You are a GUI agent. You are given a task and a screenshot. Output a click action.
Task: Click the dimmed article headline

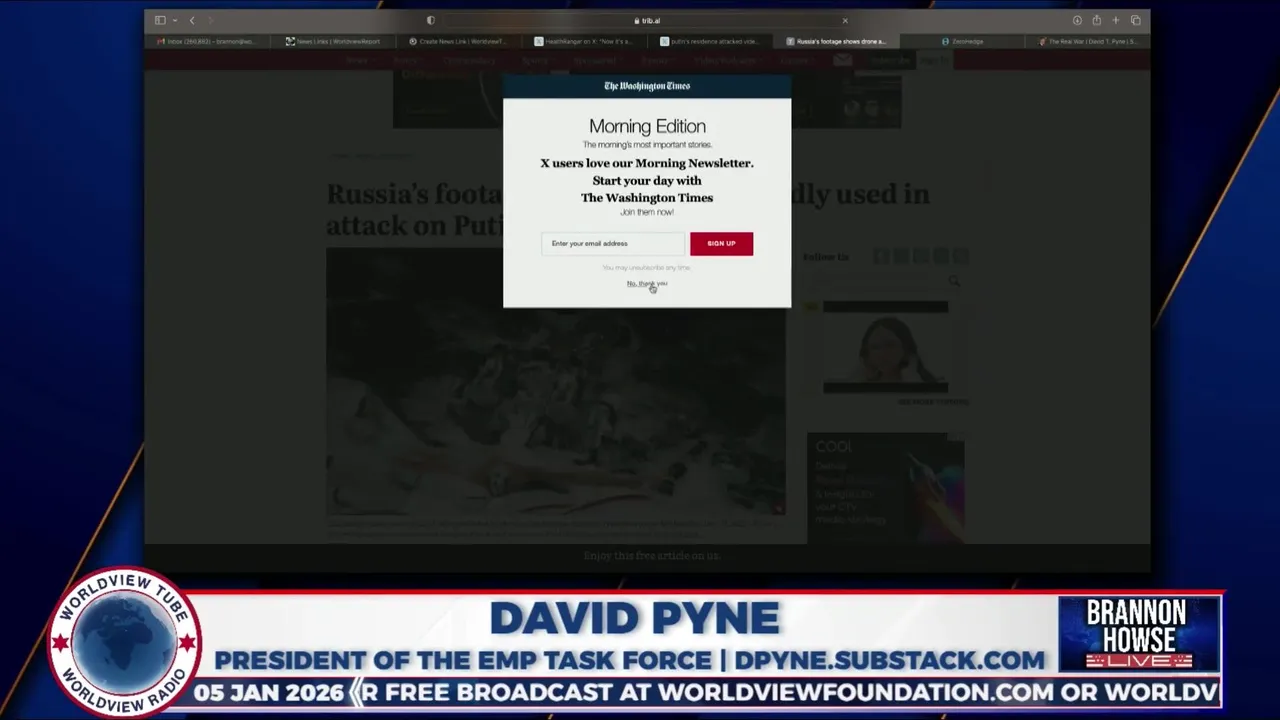(628, 209)
